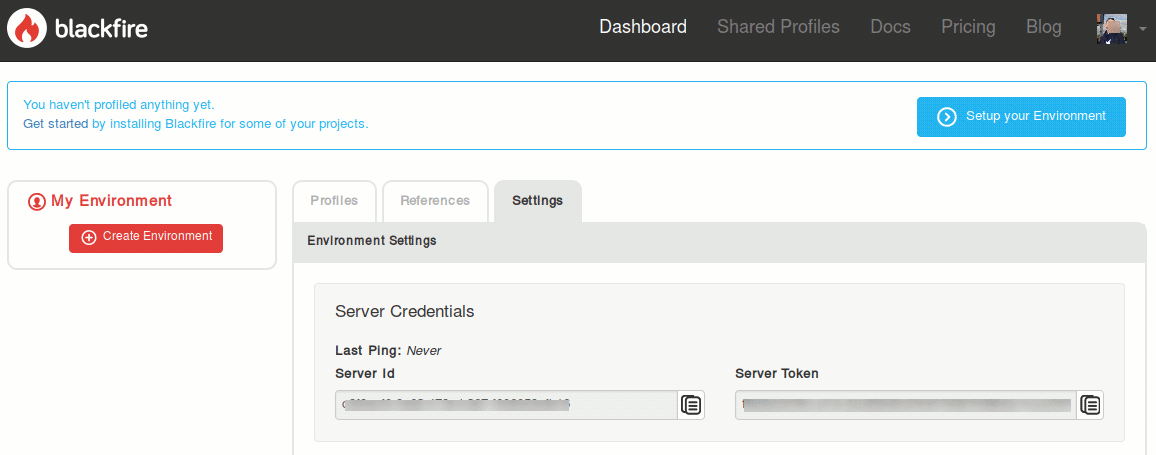The image size is (1156, 455).
Task: Click Setup your Environment button
Action: coord(1021,117)
